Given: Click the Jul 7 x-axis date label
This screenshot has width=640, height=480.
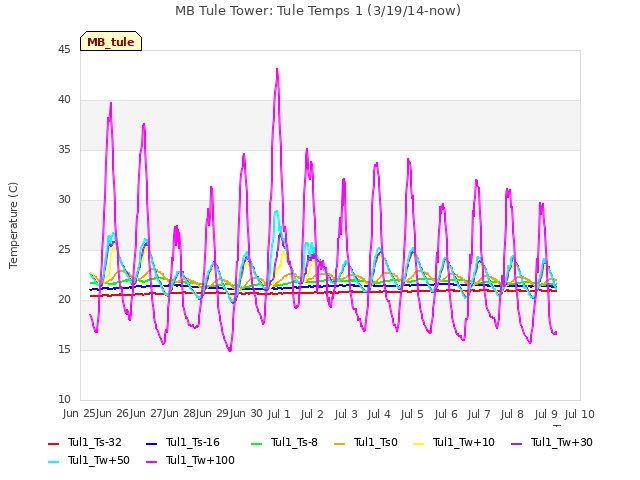Looking at the screenshot, I should [479, 414].
